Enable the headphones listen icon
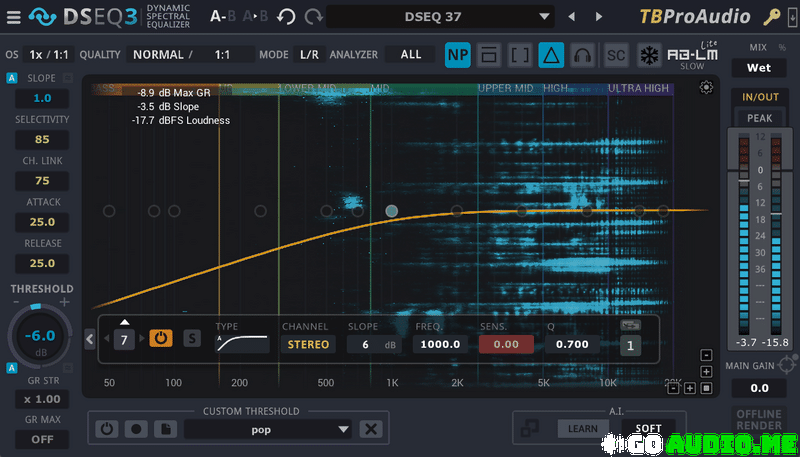800x457 pixels. 583,55
